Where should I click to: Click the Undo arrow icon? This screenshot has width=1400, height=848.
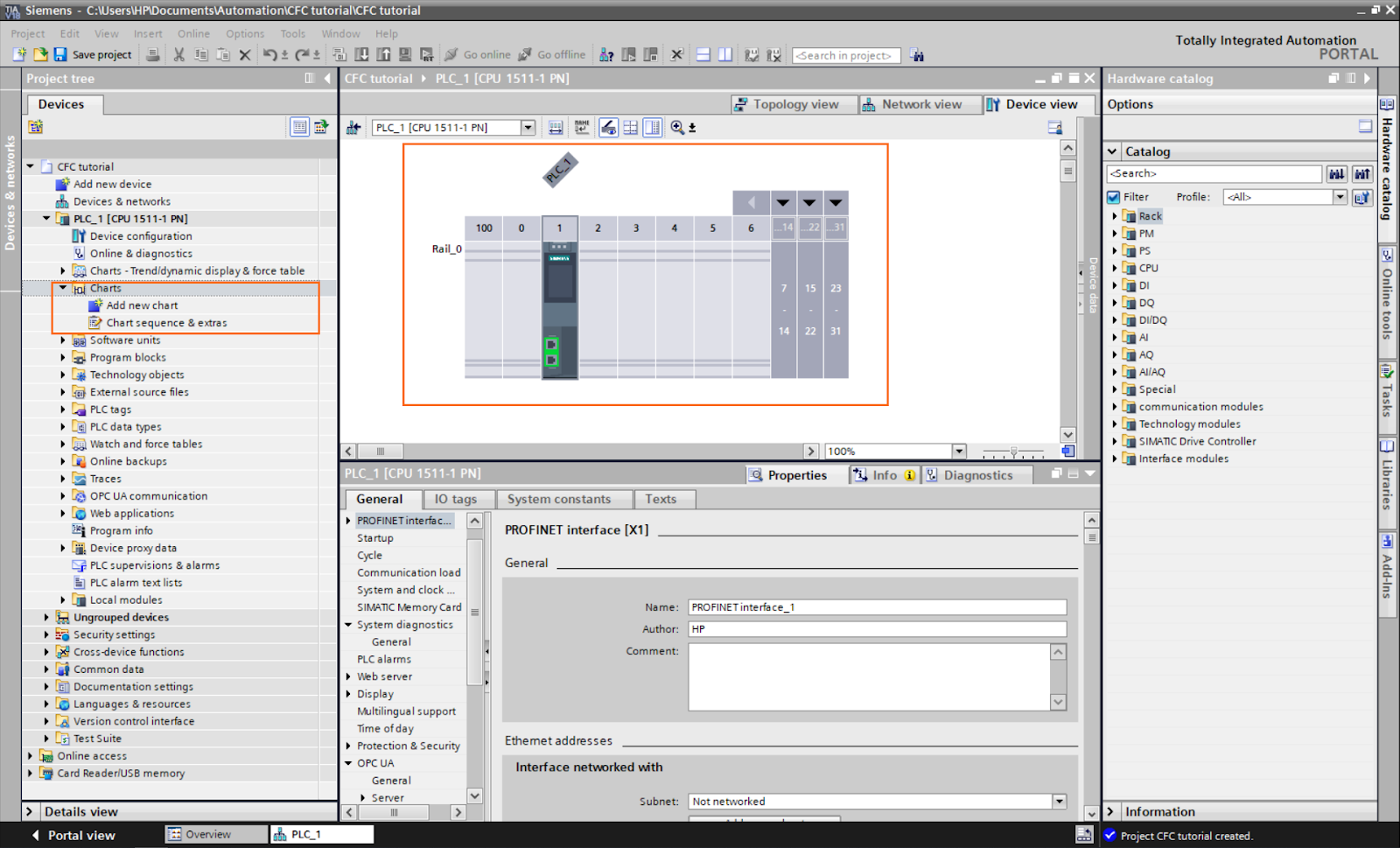[x=269, y=54]
